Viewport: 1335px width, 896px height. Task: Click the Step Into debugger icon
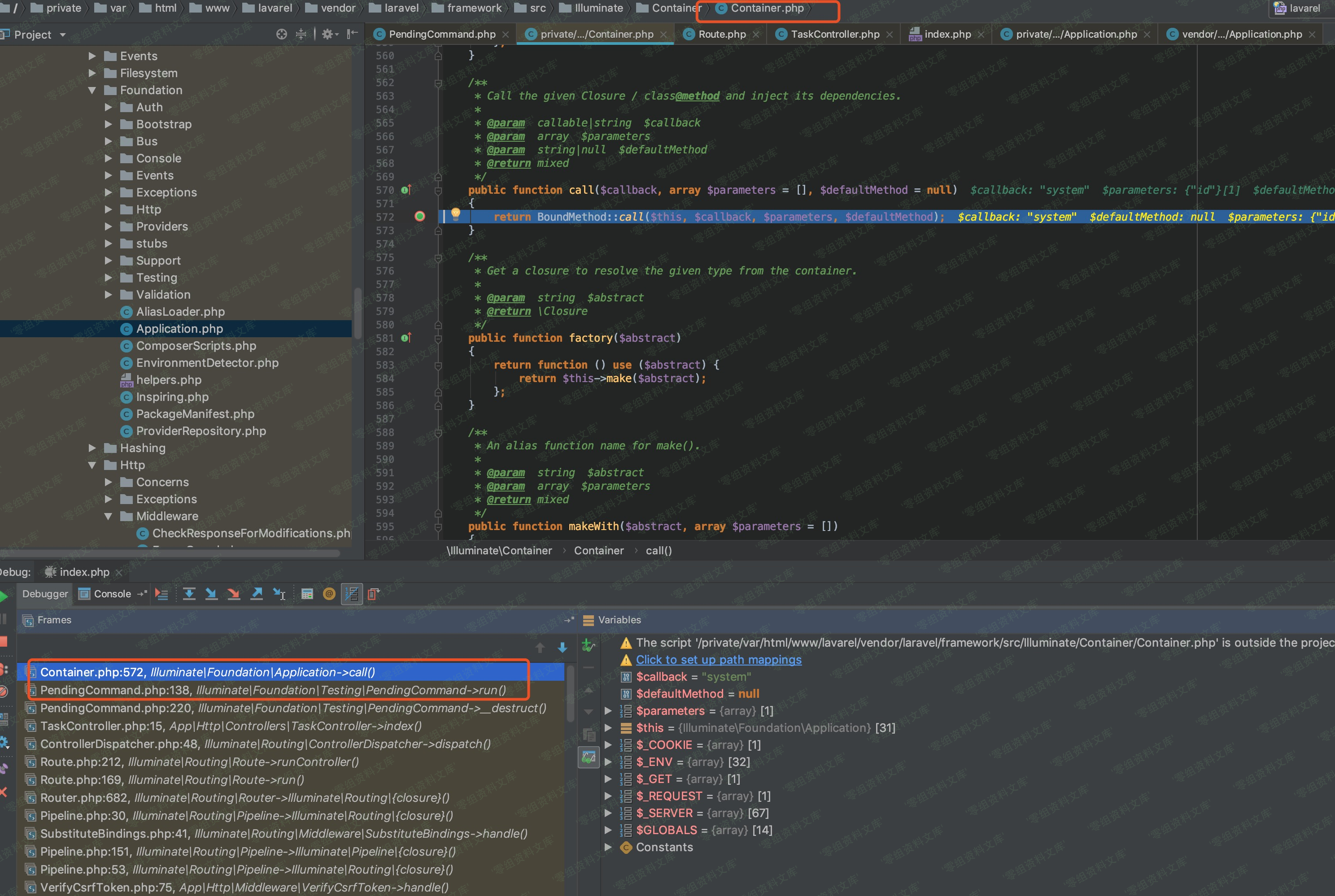tap(211, 594)
